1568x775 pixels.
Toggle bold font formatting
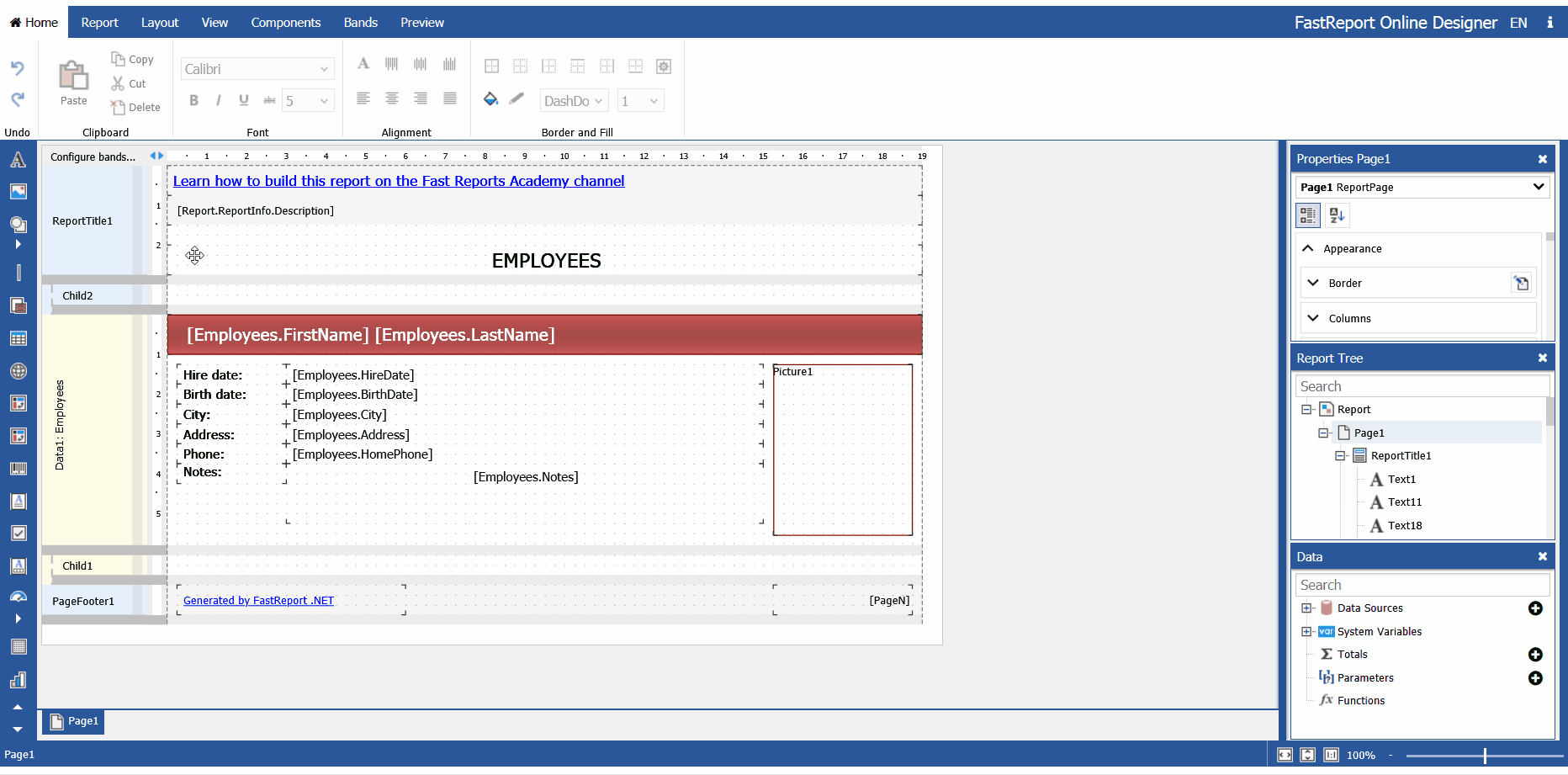coord(193,101)
